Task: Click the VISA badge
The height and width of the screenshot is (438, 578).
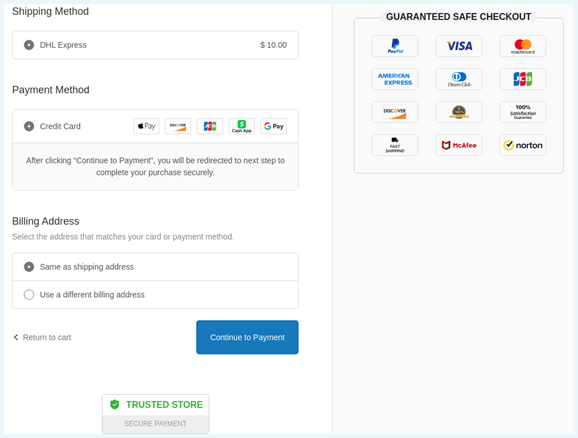Action: pos(459,46)
